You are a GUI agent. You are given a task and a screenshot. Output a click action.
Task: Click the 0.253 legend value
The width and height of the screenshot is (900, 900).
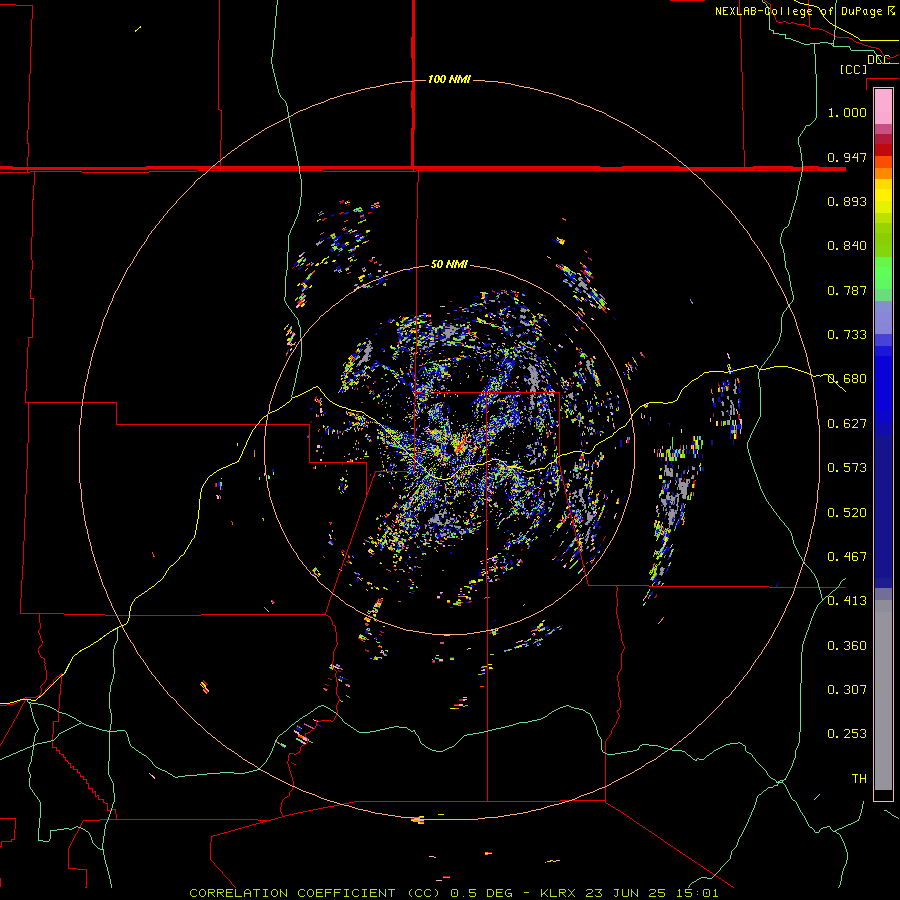click(x=847, y=734)
